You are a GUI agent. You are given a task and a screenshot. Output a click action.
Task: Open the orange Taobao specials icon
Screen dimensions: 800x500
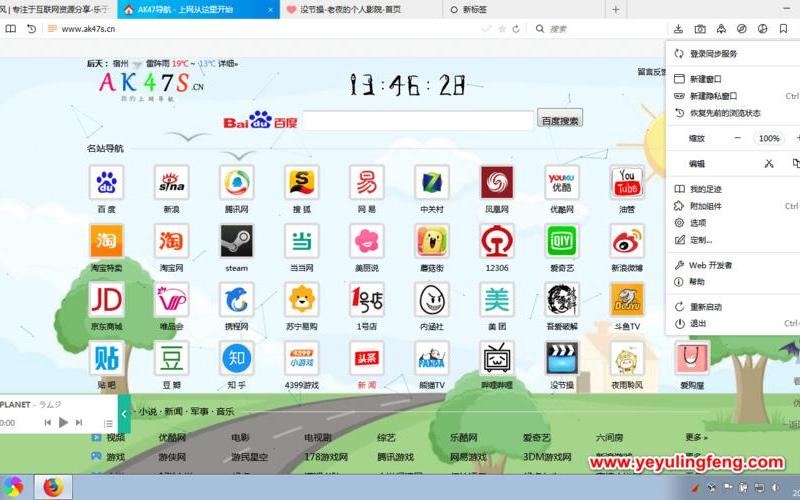tap(106, 241)
